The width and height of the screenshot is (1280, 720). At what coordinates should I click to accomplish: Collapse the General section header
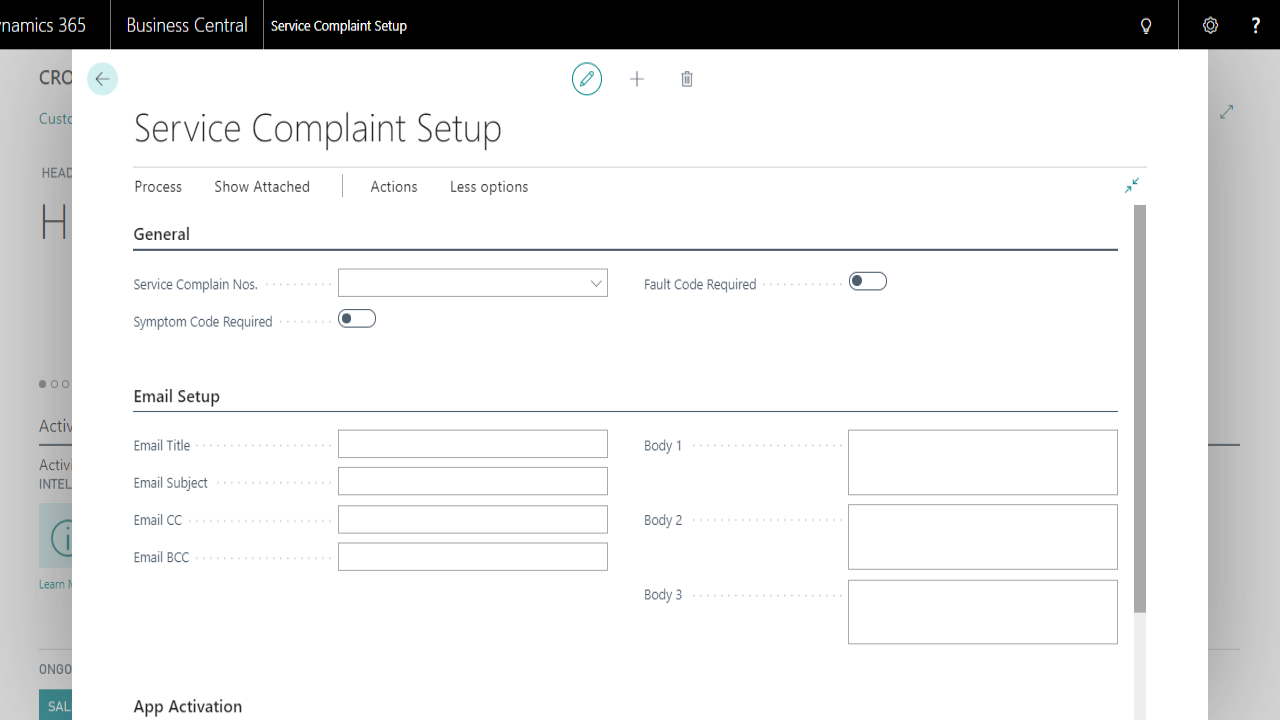162,234
